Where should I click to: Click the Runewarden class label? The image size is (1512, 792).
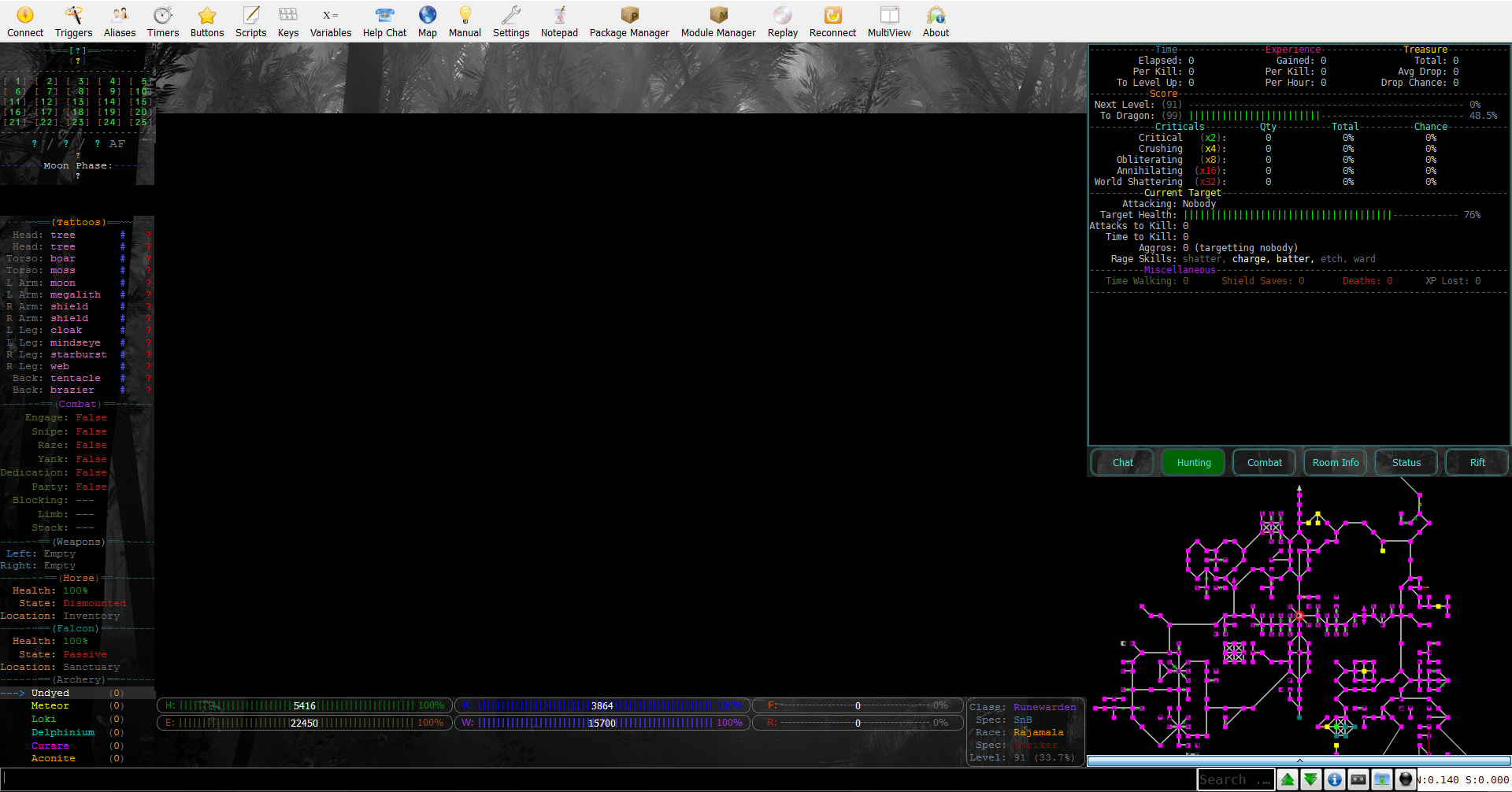pos(1045,708)
